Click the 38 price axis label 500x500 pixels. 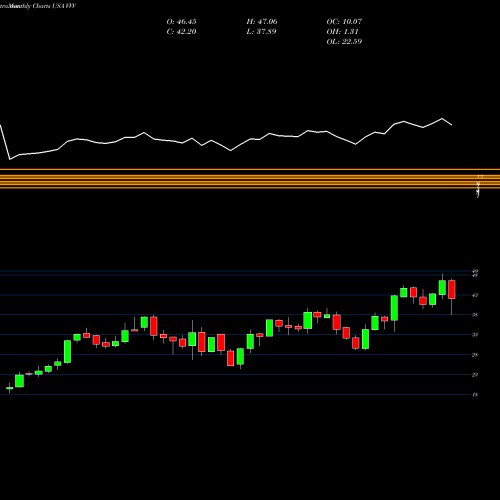475,315
